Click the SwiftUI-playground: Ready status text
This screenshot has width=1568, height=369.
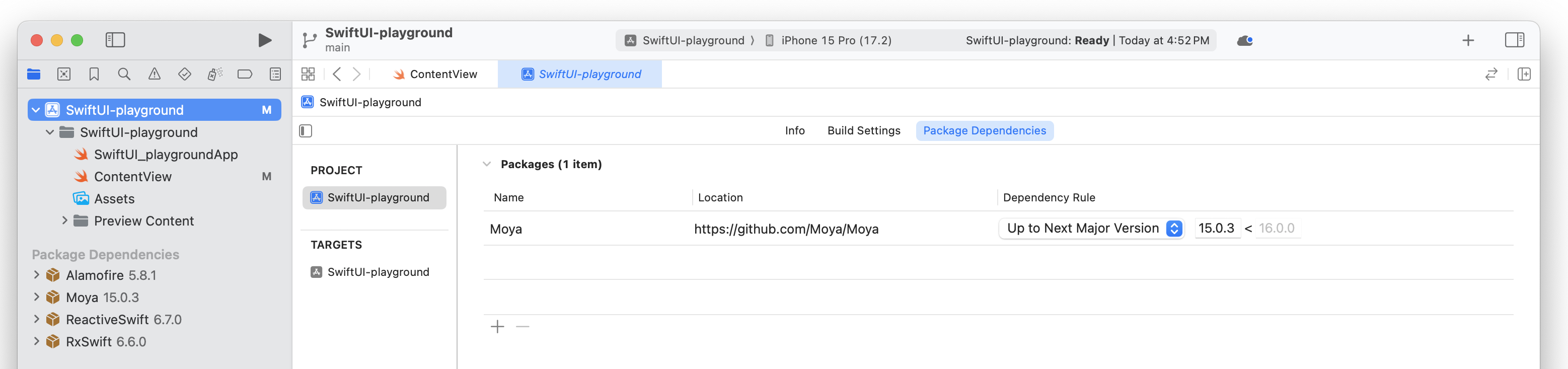tap(1037, 41)
